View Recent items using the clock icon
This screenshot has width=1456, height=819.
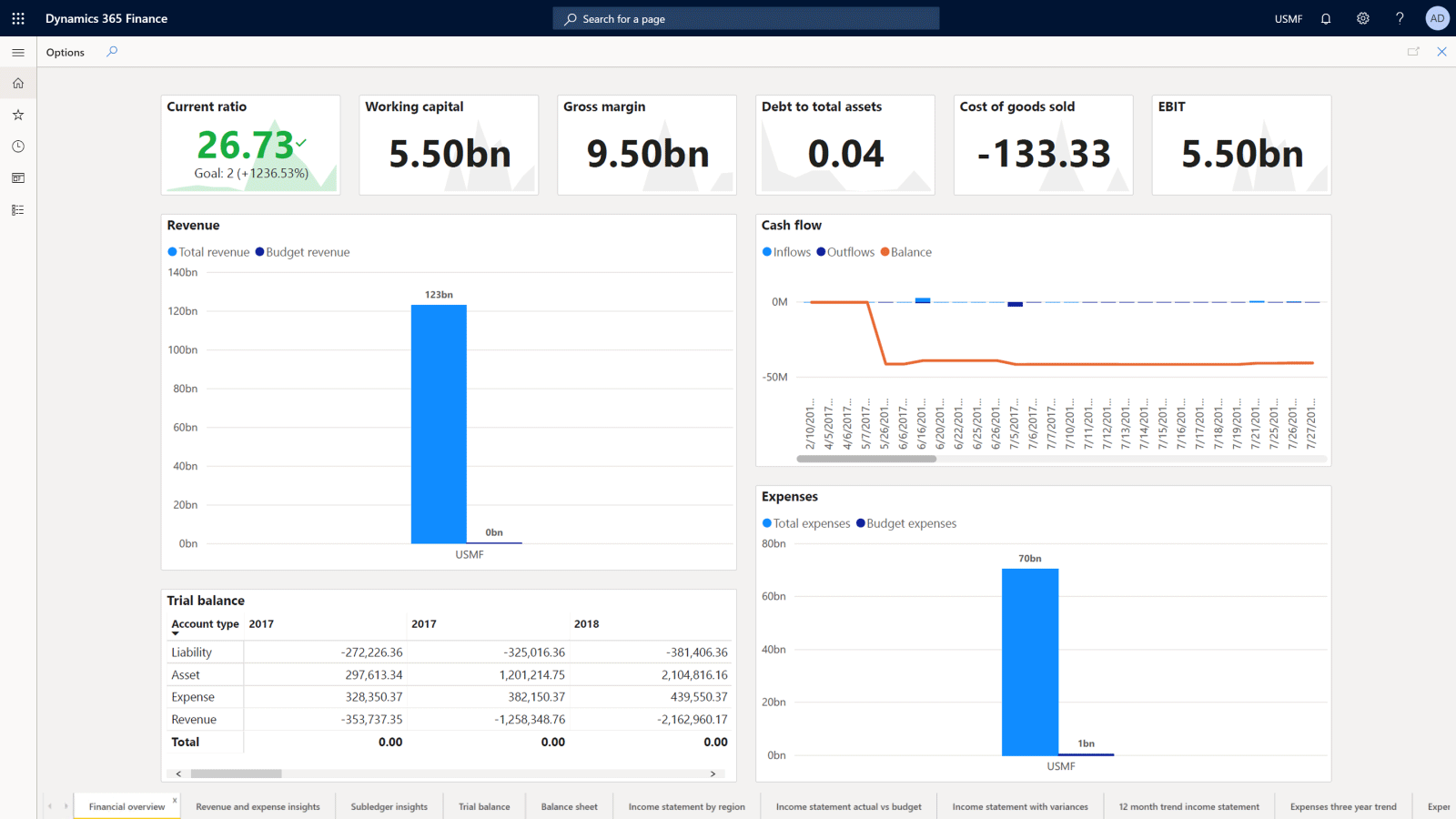point(17,146)
